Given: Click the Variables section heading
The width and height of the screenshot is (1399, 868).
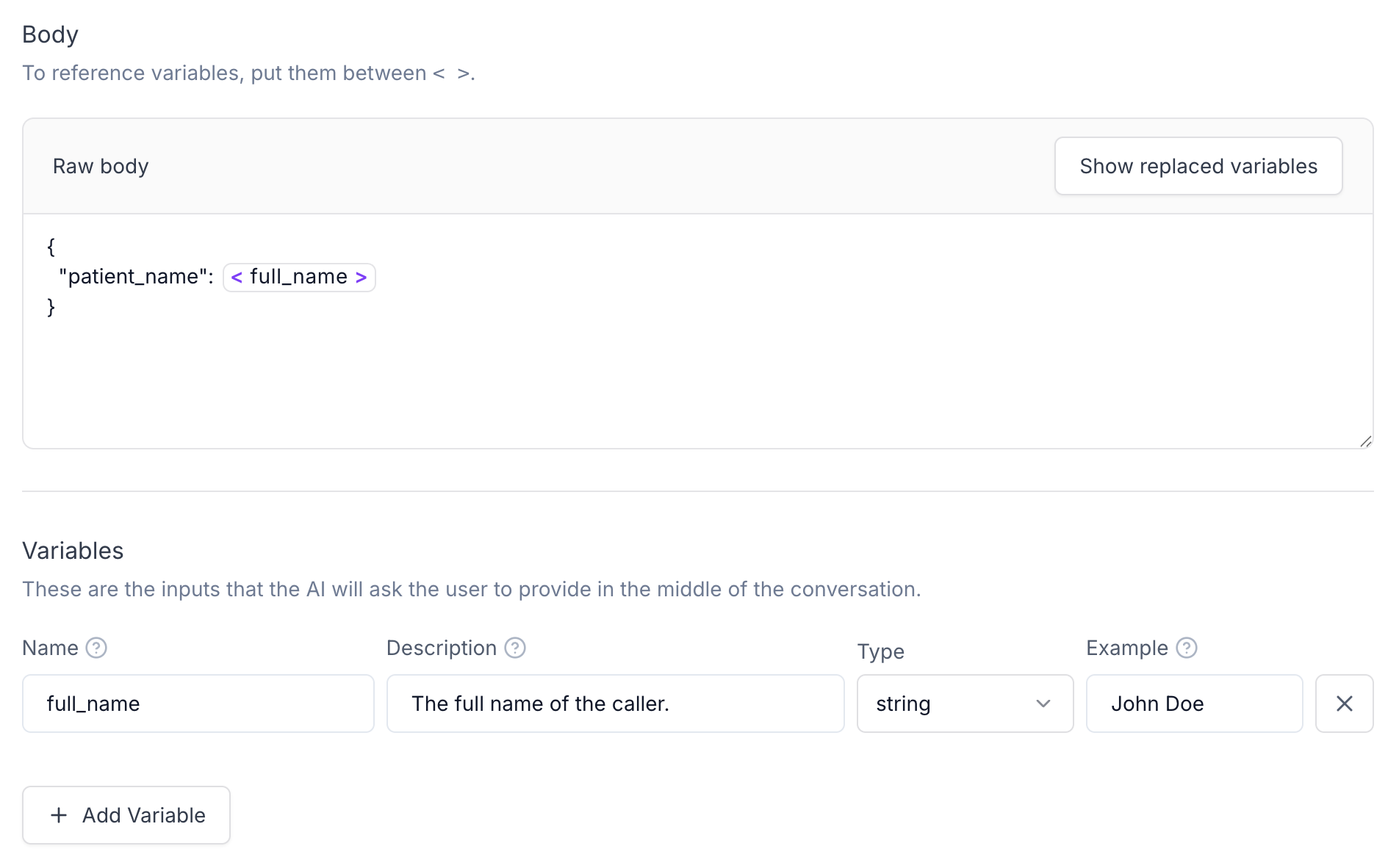Looking at the screenshot, I should tap(73, 551).
